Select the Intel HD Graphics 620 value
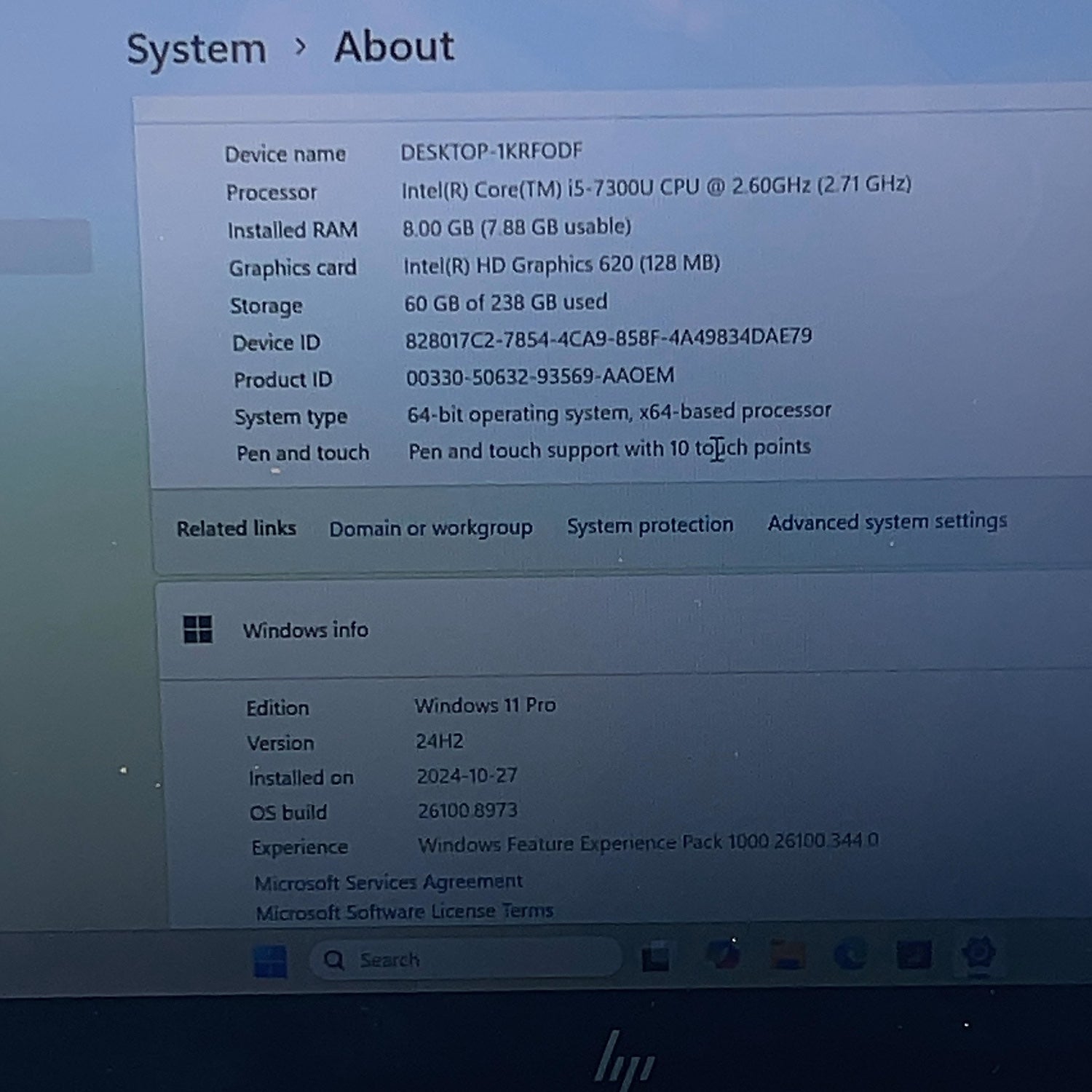 pyautogui.click(x=562, y=265)
